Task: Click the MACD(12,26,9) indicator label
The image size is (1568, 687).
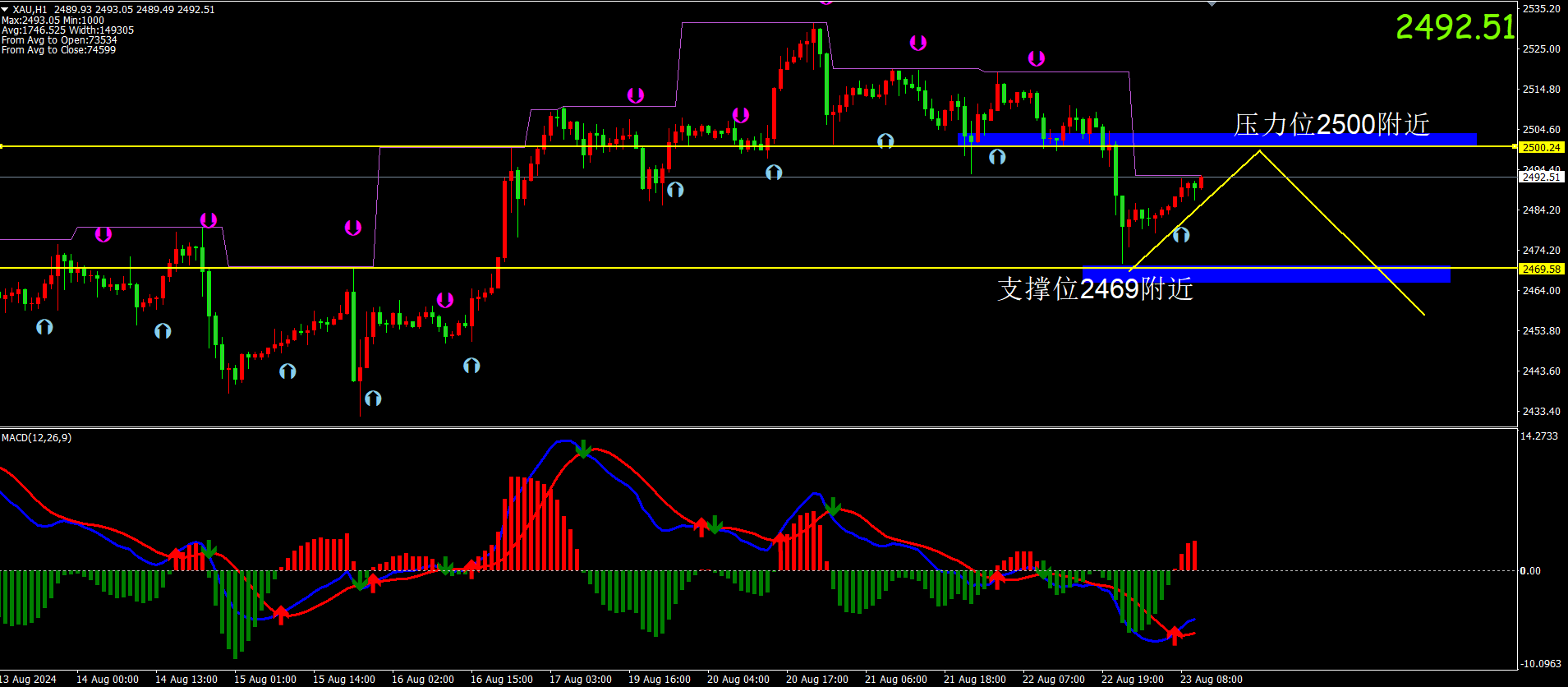Action: (x=37, y=438)
